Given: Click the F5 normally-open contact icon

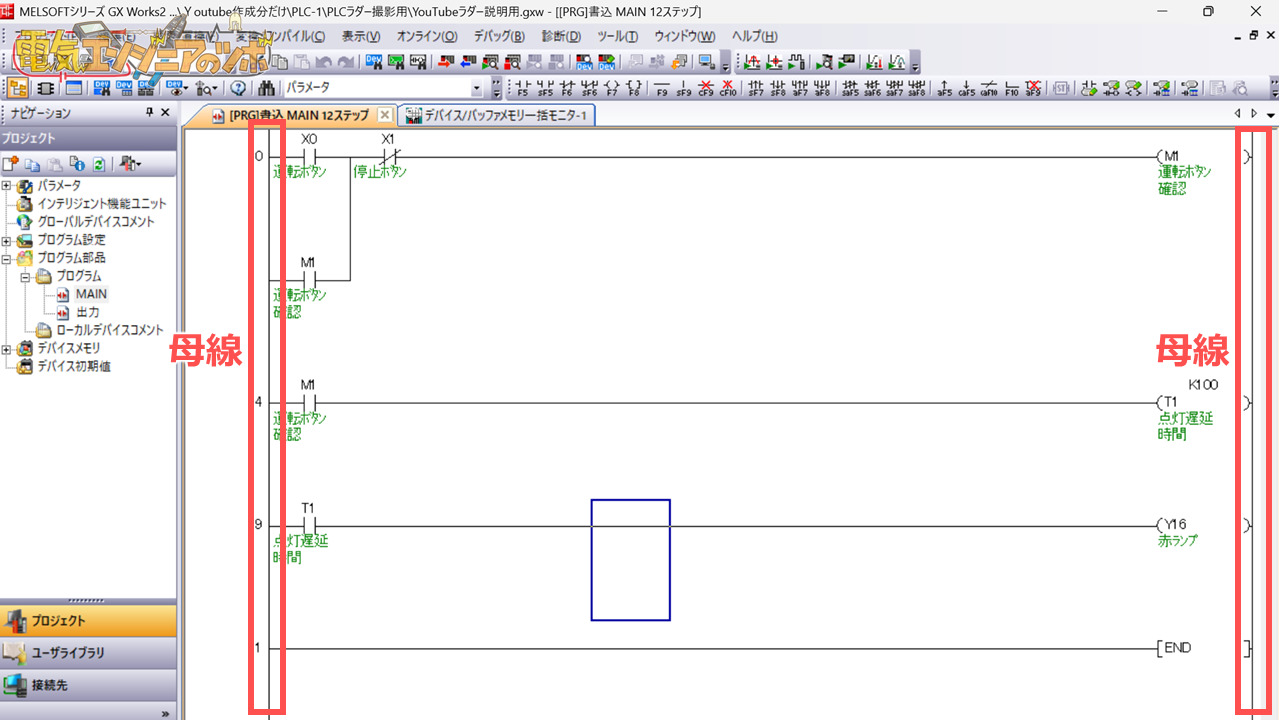Looking at the screenshot, I should pyautogui.click(x=523, y=88).
